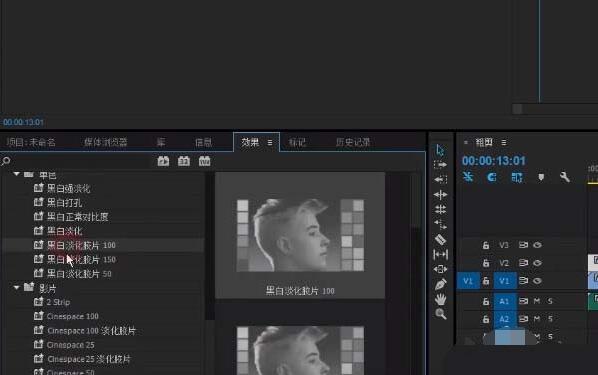This screenshot has width=598, height=375.
Task: Solo audio track A1
Action: (x=550, y=301)
